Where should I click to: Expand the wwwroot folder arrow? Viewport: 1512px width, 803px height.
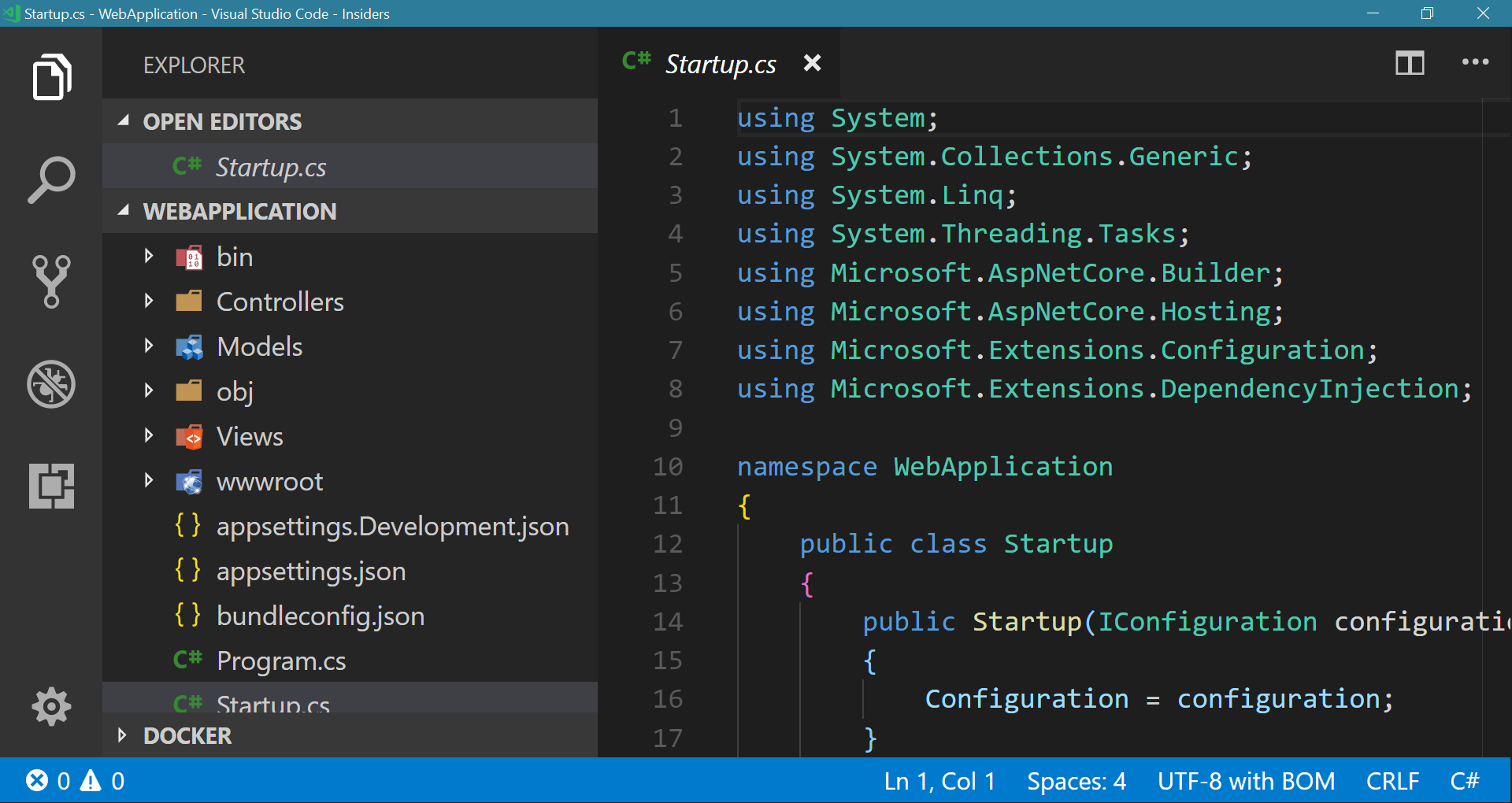(x=149, y=480)
